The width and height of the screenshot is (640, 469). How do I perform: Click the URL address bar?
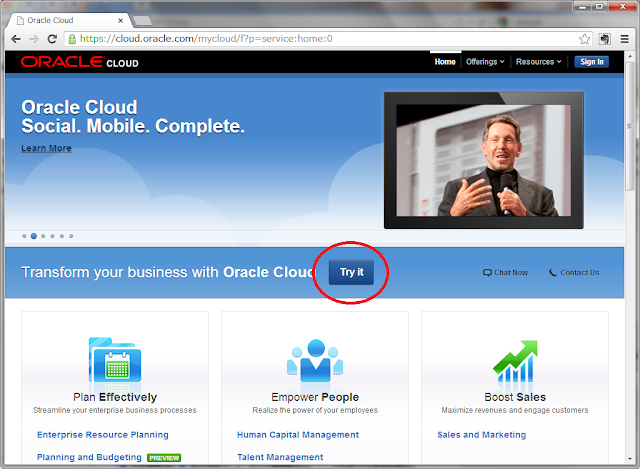coord(327,39)
